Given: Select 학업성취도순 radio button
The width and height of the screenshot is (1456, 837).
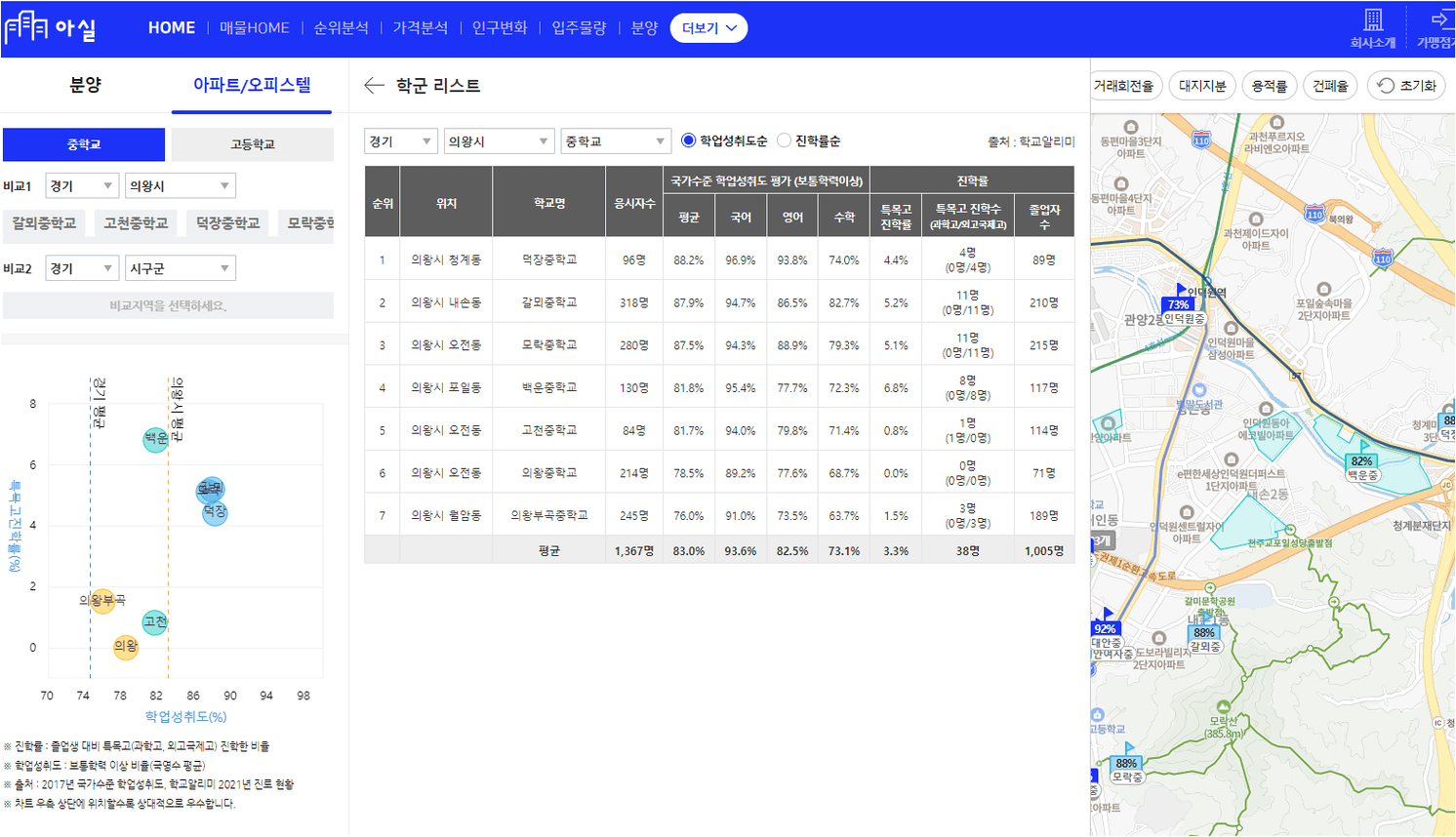Looking at the screenshot, I should 688,140.
